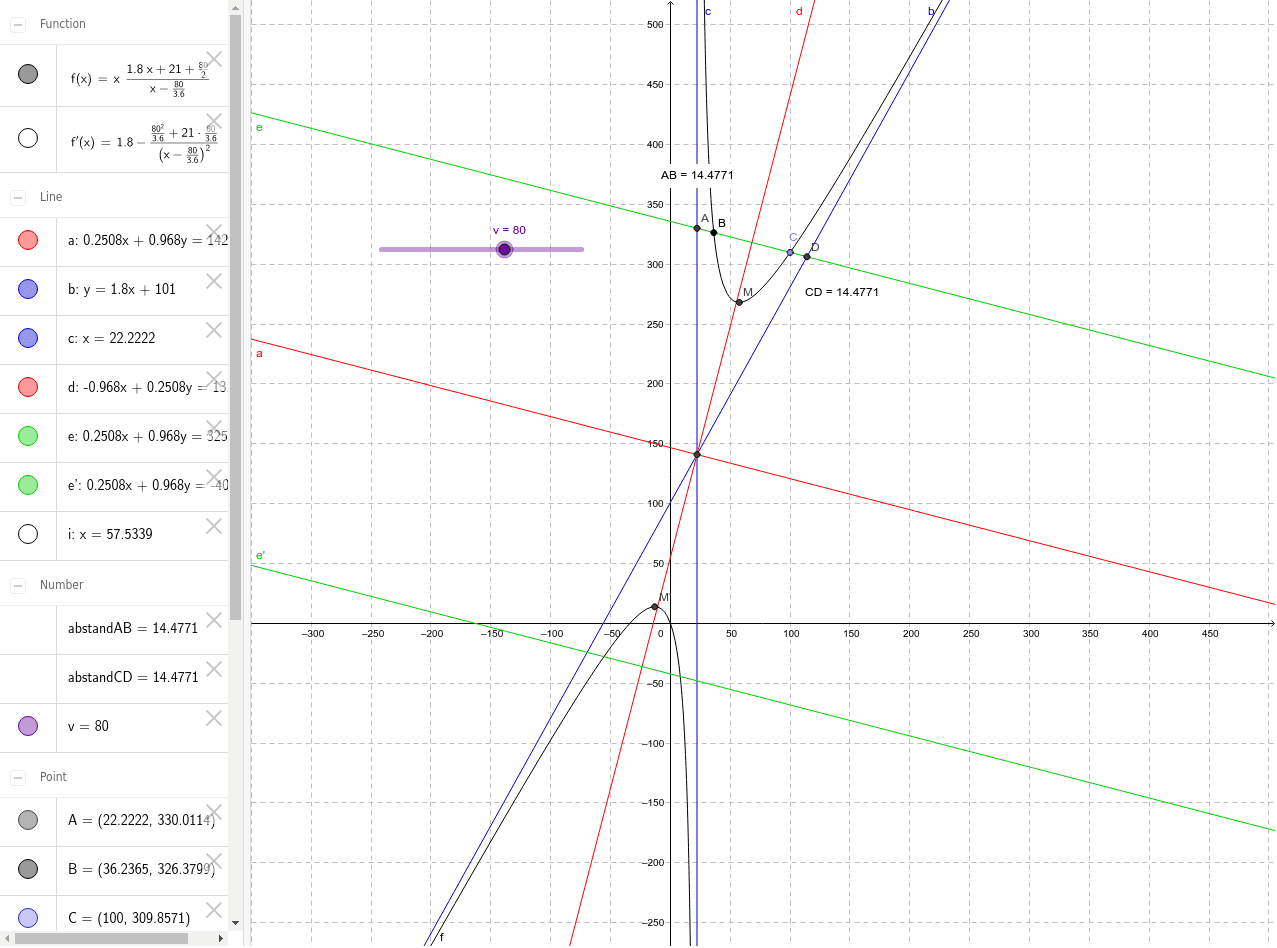Select the abstandCD = 14.4771 entry

click(133, 678)
